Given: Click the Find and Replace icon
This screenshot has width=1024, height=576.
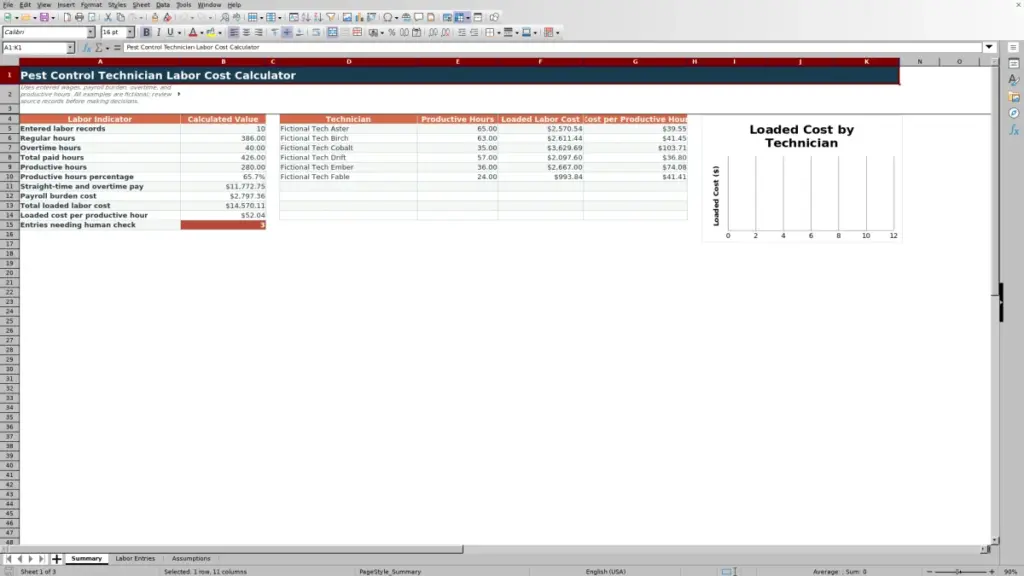Looking at the screenshot, I should point(225,18).
